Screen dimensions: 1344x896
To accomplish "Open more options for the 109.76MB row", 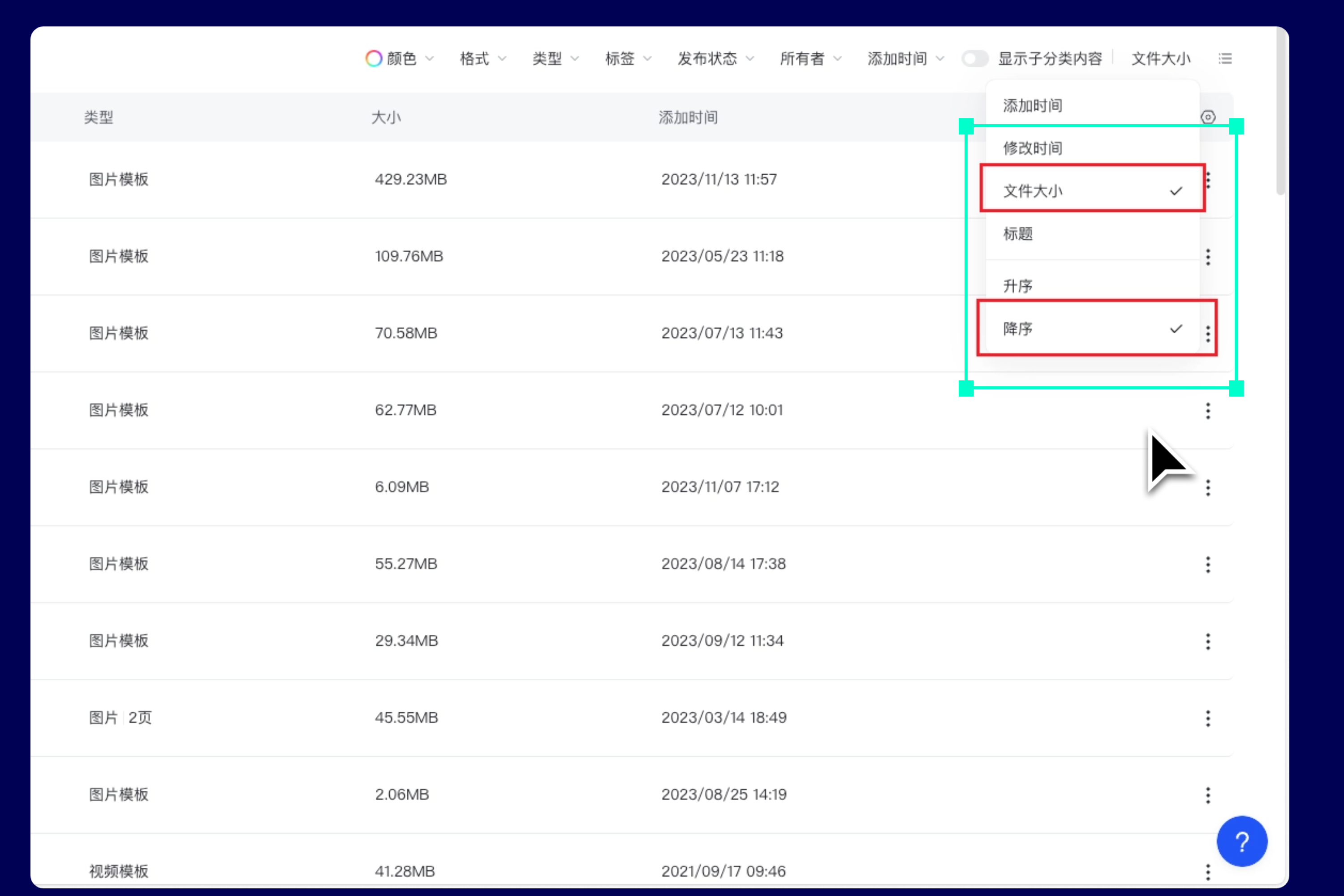I will (x=1208, y=257).
